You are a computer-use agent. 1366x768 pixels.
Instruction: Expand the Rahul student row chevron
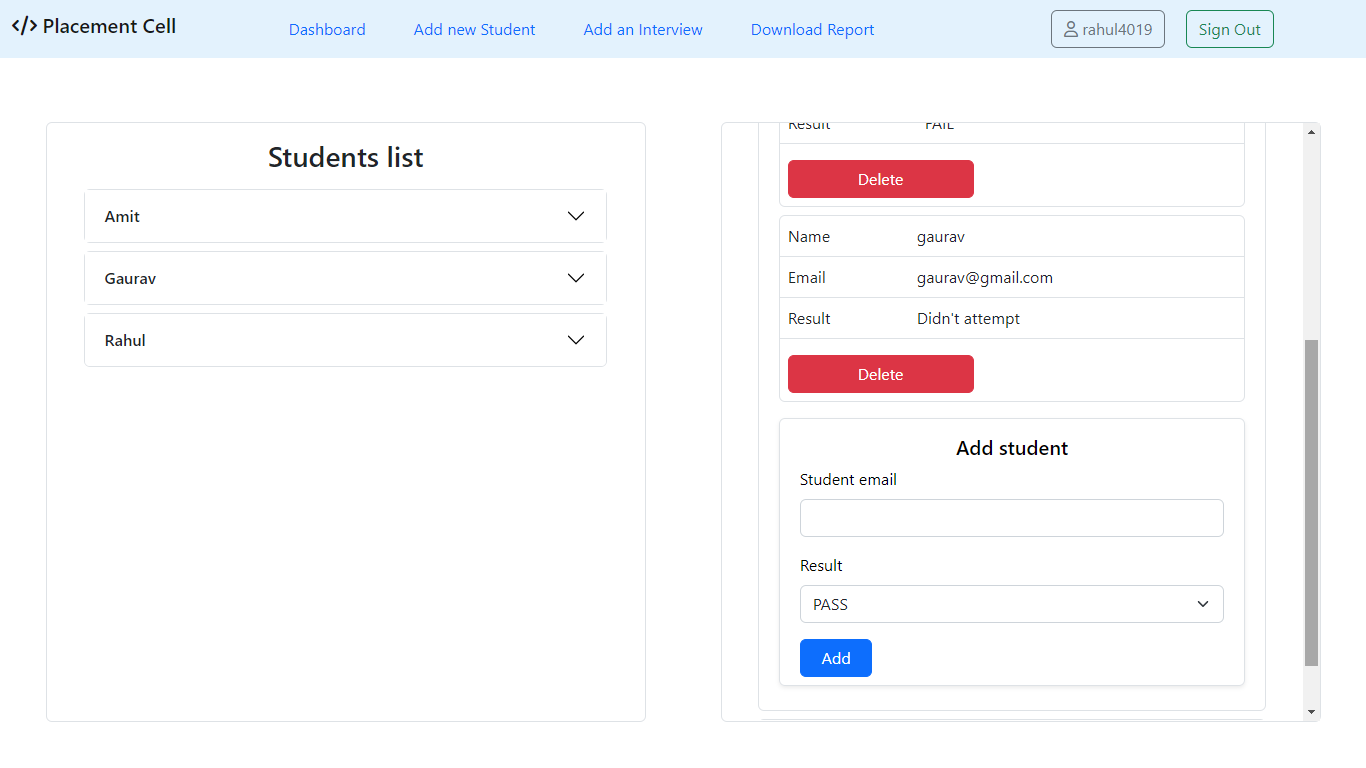576,340
